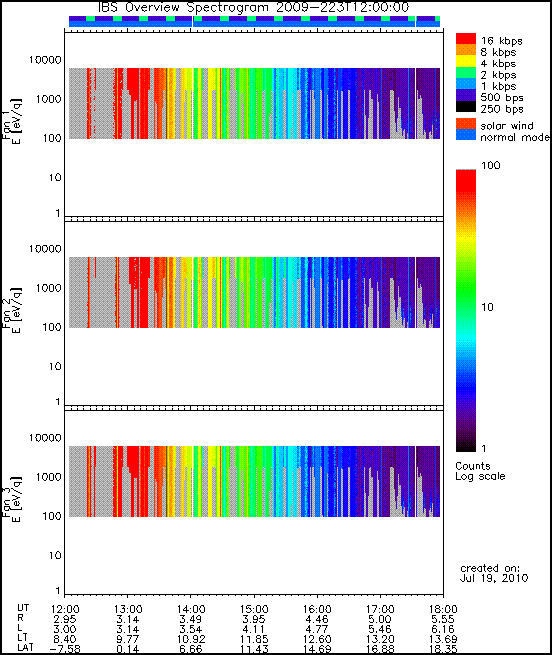Click the Fan 3 E [eV/q] axis label

(x=12, y=500)
